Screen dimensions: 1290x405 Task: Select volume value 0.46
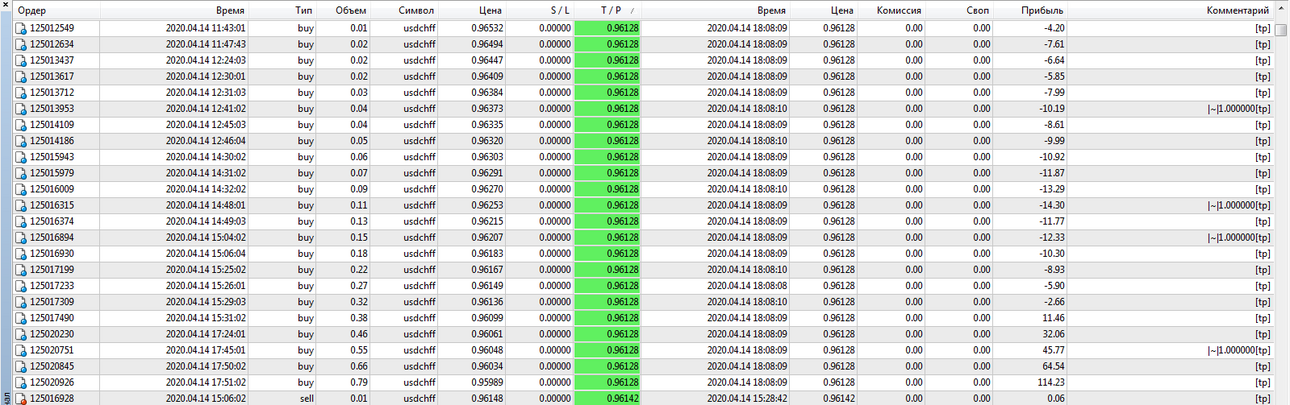point(358,334)
